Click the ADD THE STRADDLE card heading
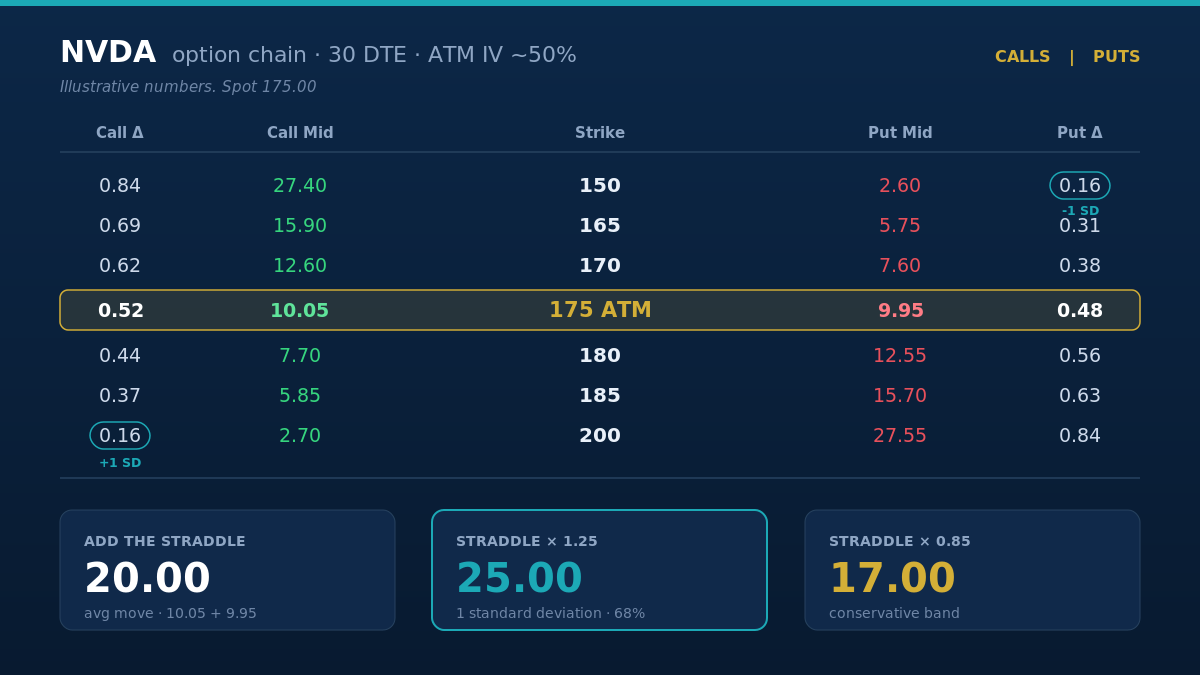Viewport: 1200px width, 675px height. pos(165,542)
